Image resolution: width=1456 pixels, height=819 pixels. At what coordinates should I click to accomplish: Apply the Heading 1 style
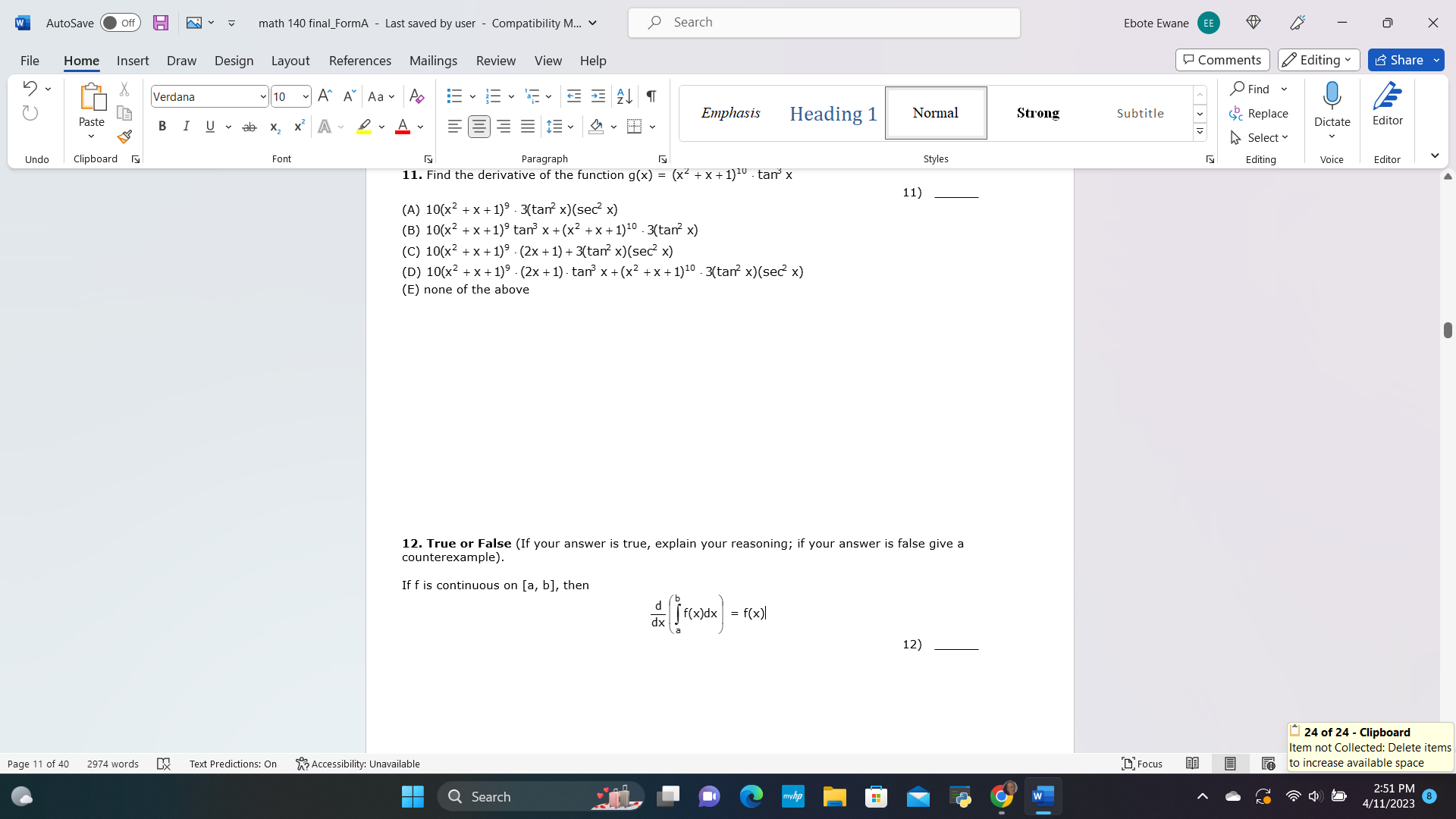833,113
